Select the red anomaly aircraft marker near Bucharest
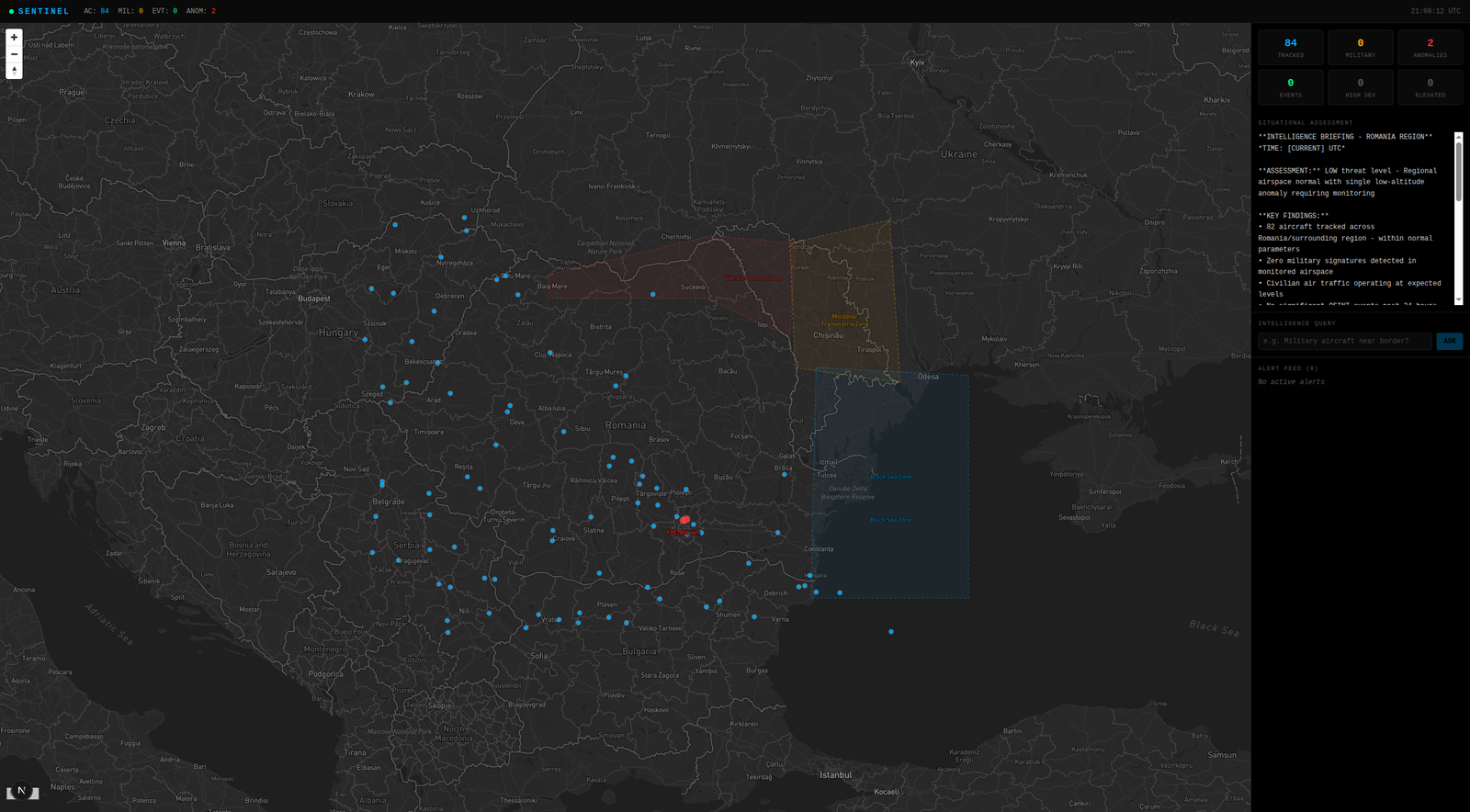The width and height of the screenshot is (1470, 812). tap(685, 520)
